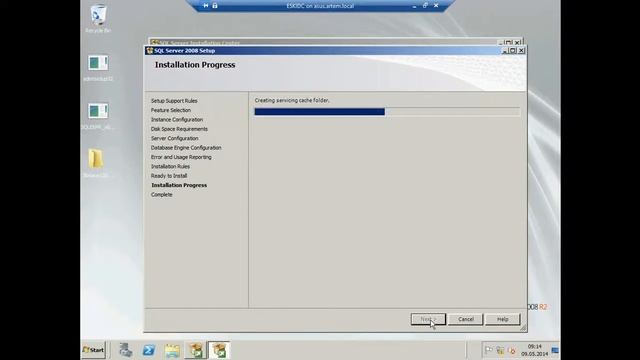This screenshot has height=360, width=640.
Task: Click the "Database Engine Configuration" step
Action: (x=186, y=148)
